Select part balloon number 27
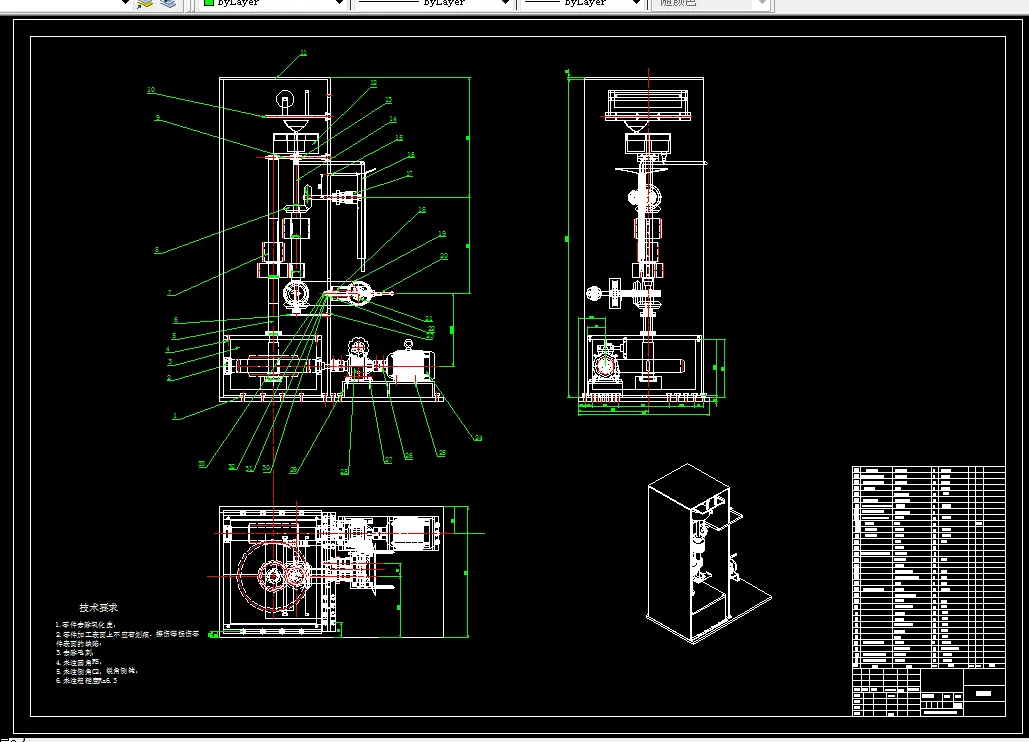The image size is (1029, 742). [388, 460]
